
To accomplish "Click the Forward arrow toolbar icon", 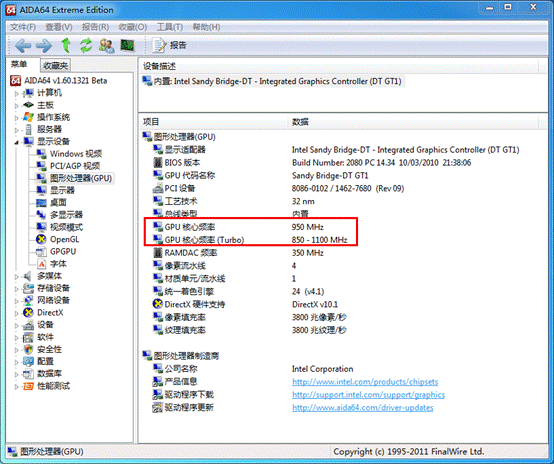I will click(x=44, y=46).
